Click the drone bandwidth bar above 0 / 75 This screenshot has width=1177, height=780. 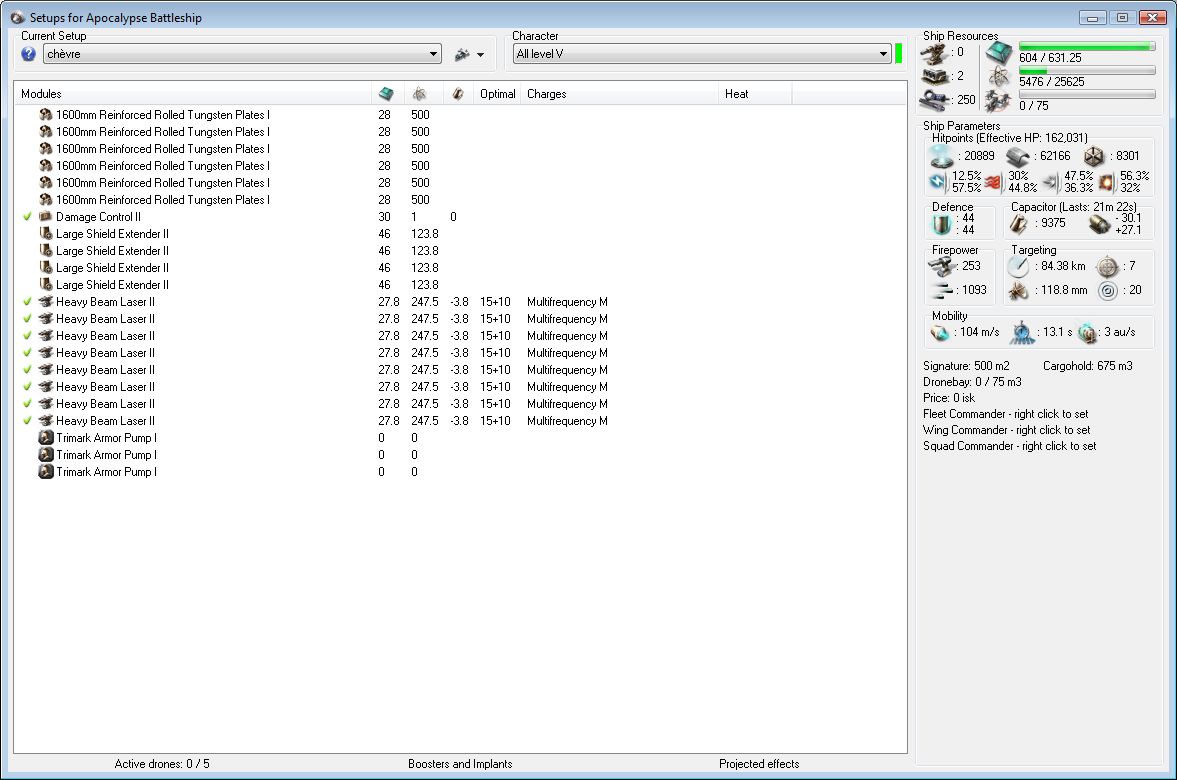point(1087,95)
